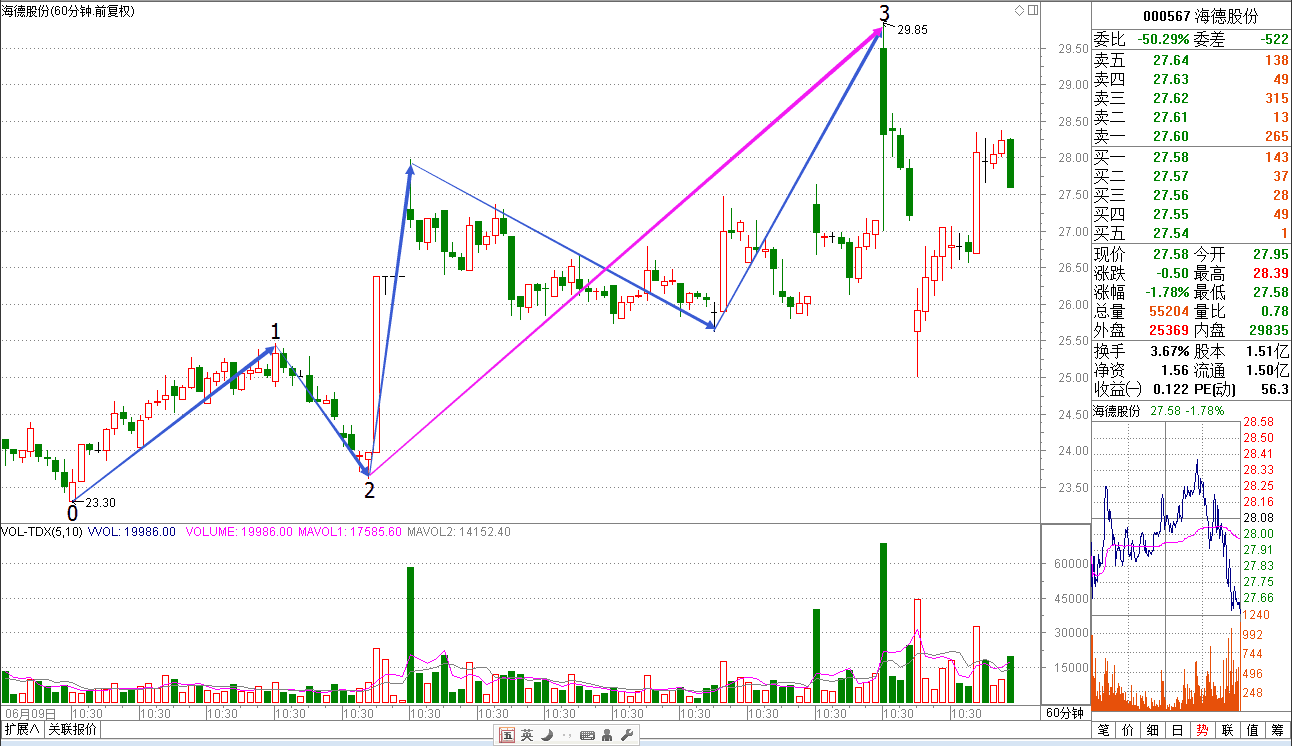
Task: Click the 'PE(动)' value 56.3
Action: [x=1275, y=389]
